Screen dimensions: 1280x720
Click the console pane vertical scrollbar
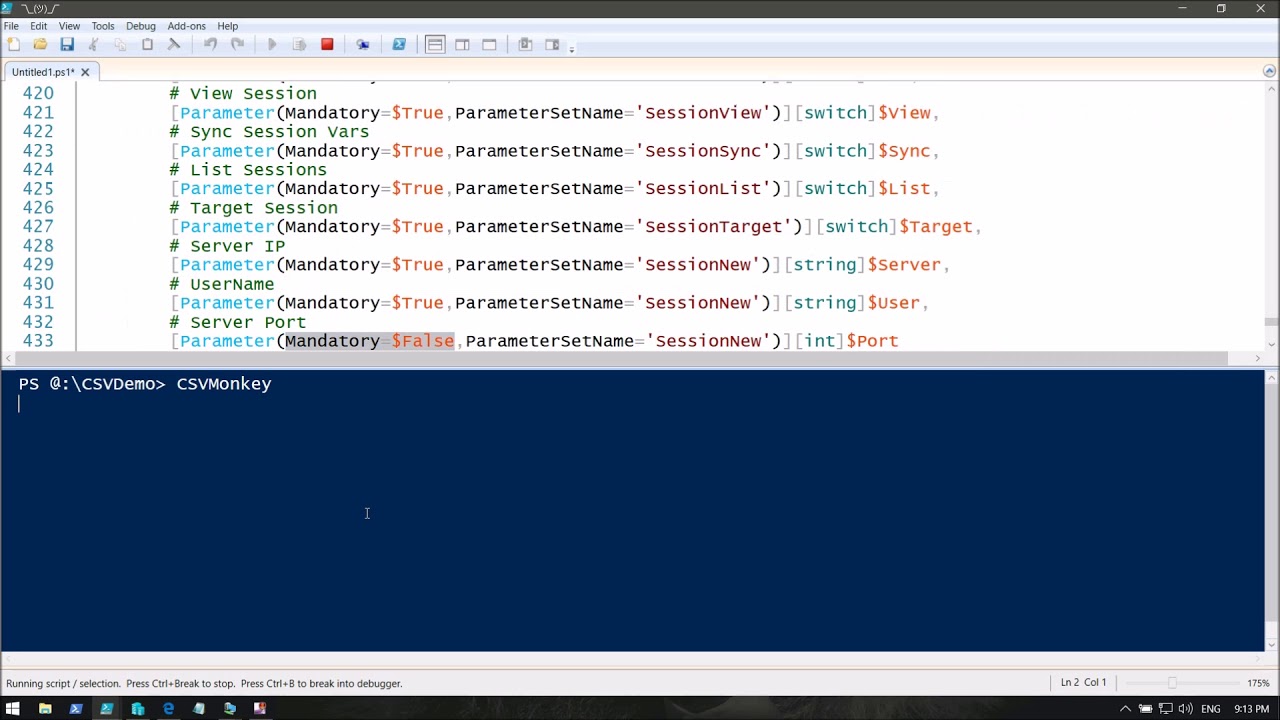tap(1271, 510)
